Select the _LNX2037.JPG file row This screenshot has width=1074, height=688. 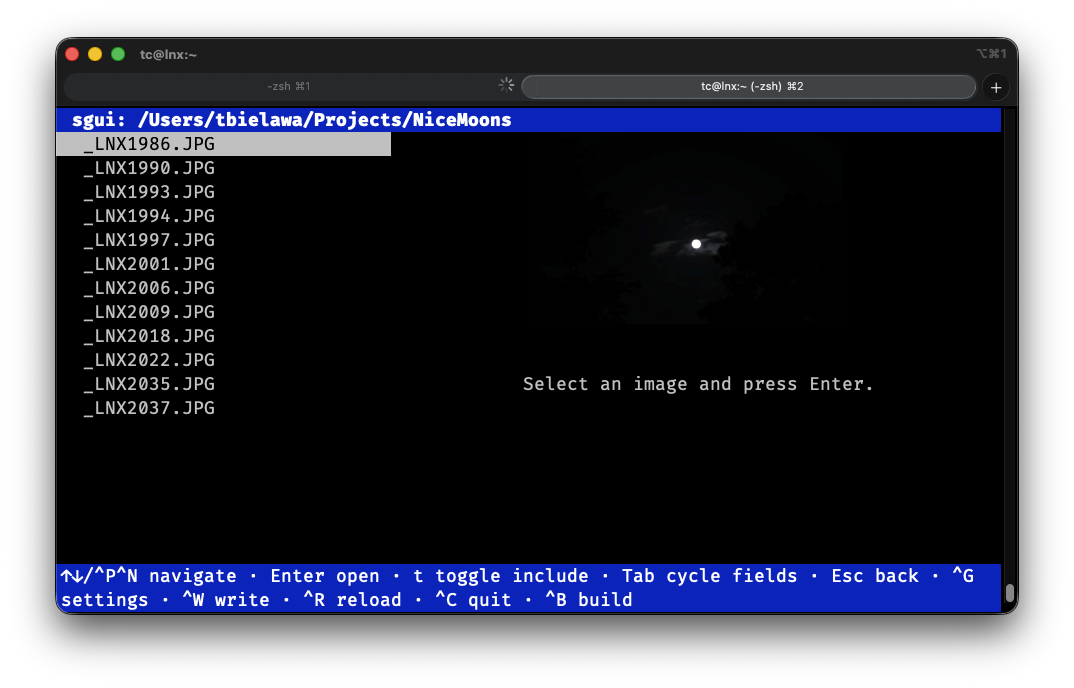coord(223,408)
